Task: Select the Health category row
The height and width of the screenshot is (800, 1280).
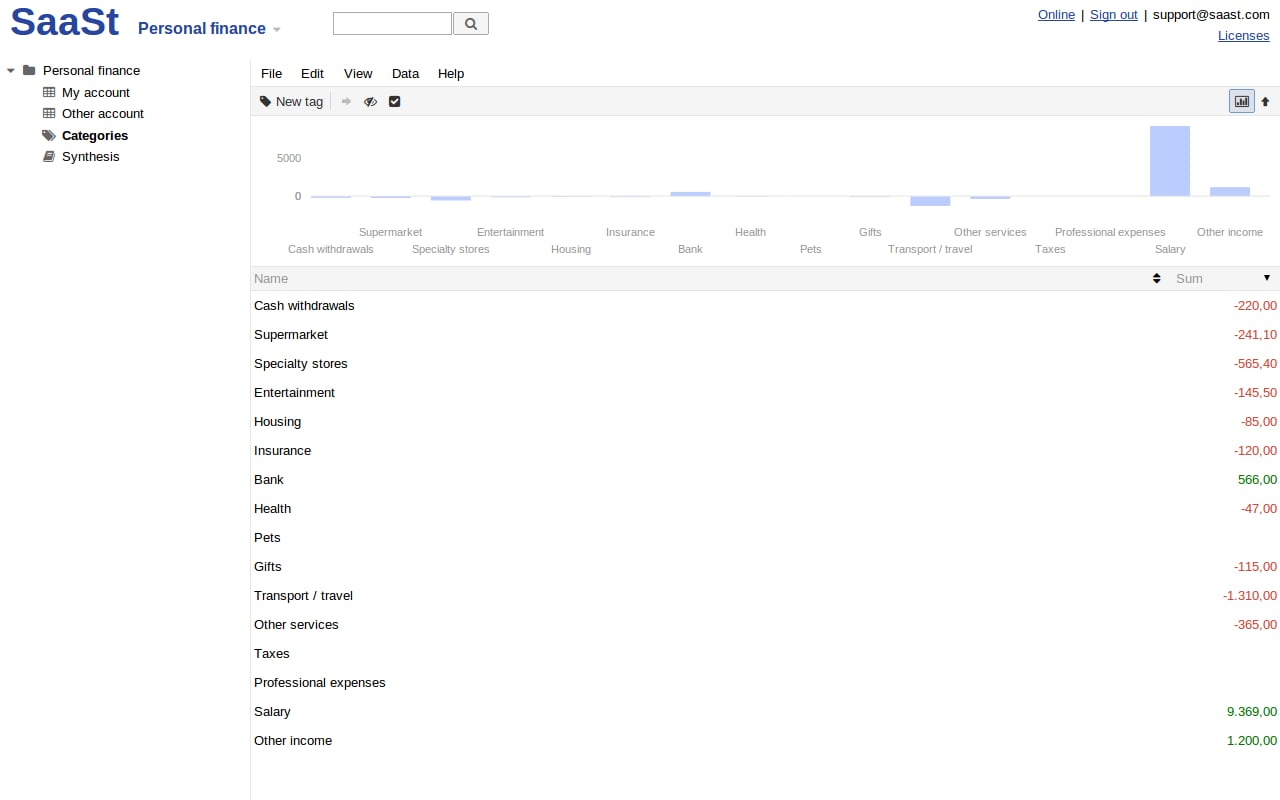Action: (765, 509)
